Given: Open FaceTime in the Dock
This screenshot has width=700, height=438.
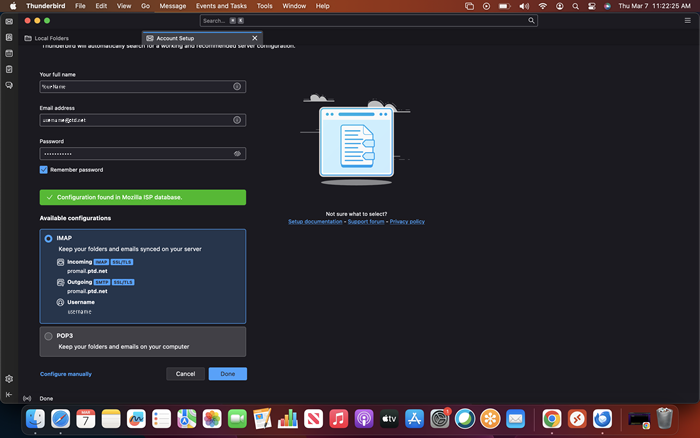Looking at the screenshot, I should click(237, 419).
